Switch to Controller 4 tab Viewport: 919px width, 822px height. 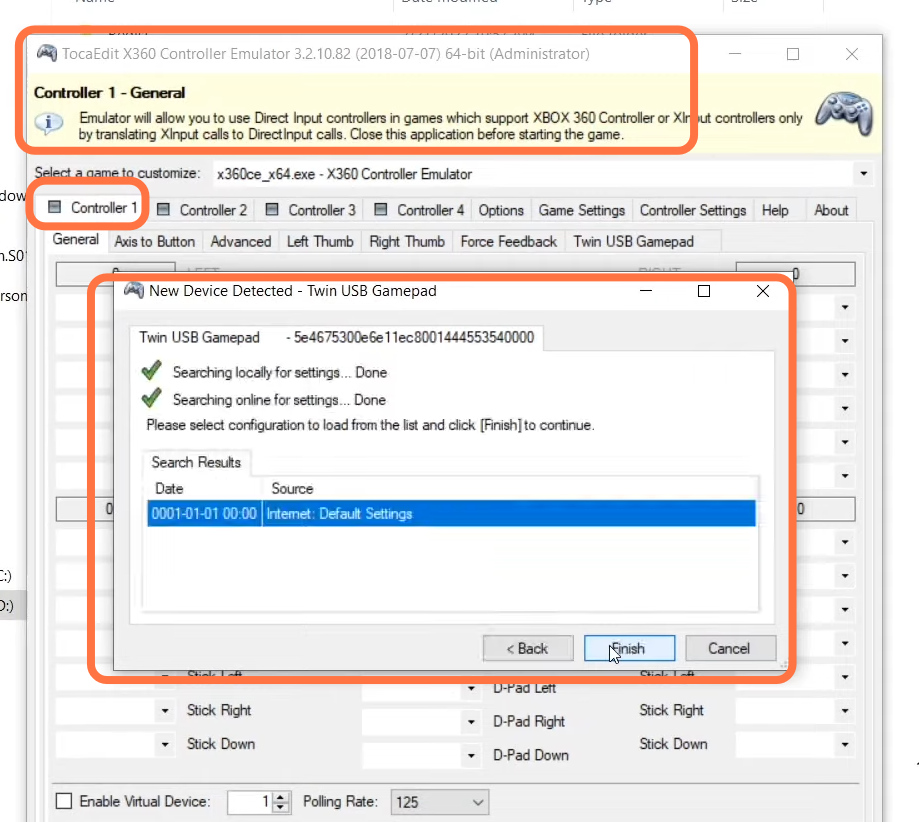click(x=420, y=210)
